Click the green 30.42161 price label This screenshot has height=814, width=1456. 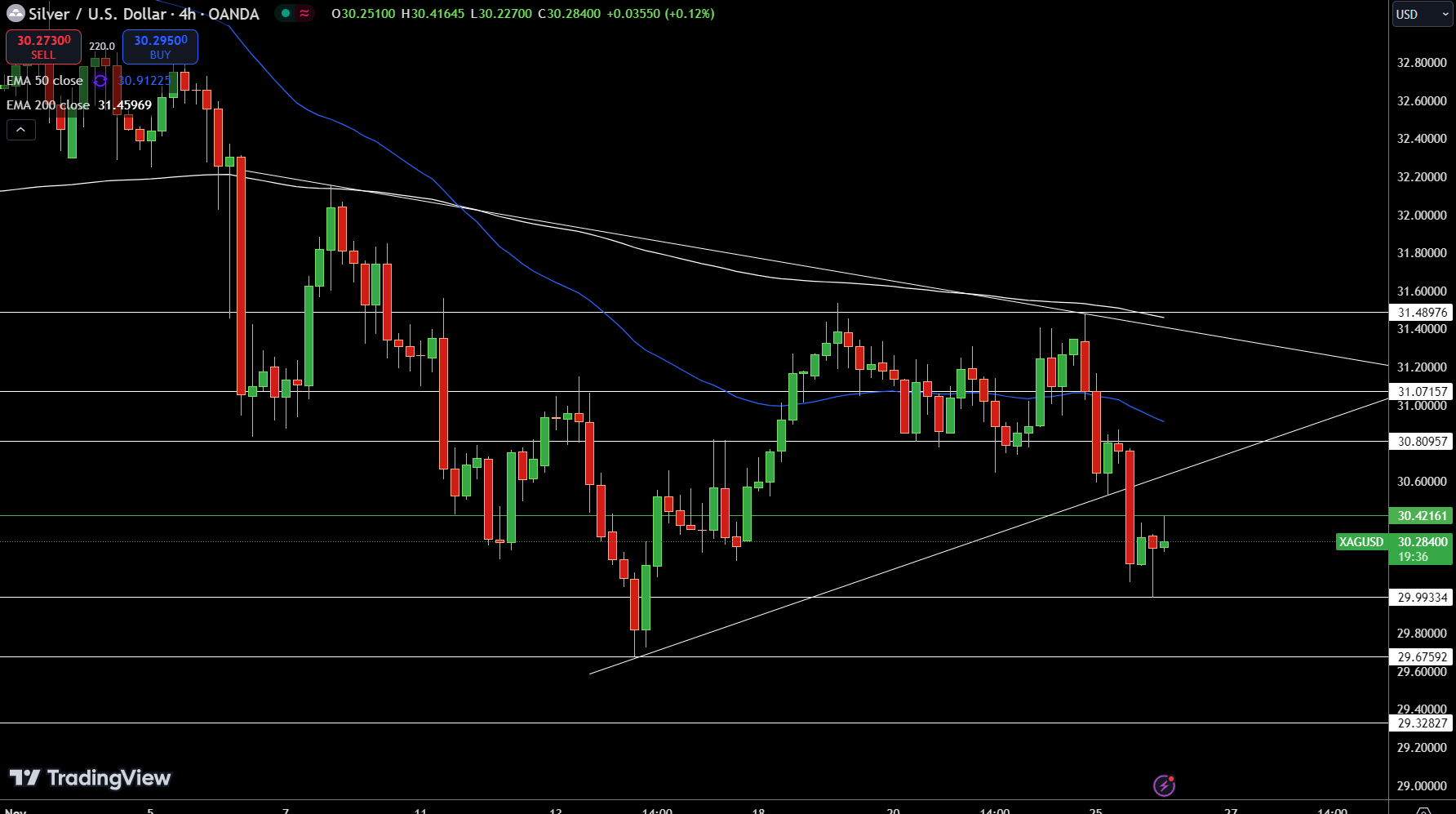pyautogui.click(x=1422, y=515)
